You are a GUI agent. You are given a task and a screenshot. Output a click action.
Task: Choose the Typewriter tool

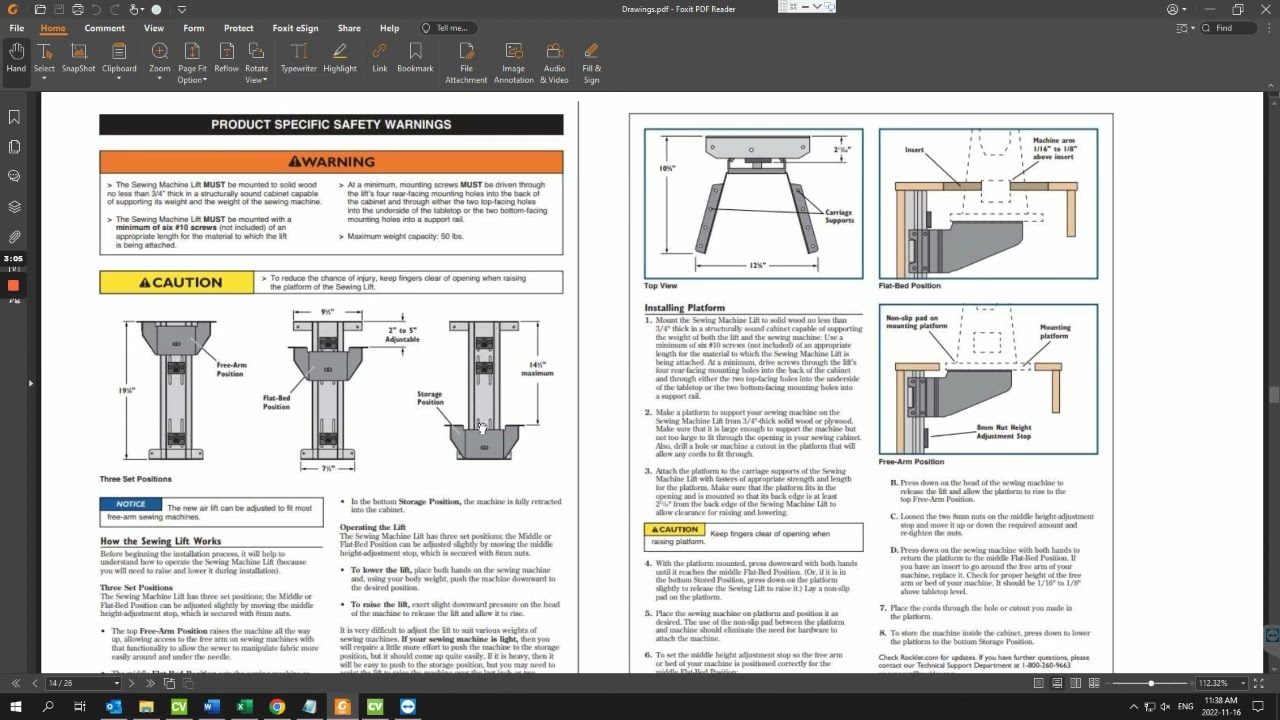[x=298, y=58]
